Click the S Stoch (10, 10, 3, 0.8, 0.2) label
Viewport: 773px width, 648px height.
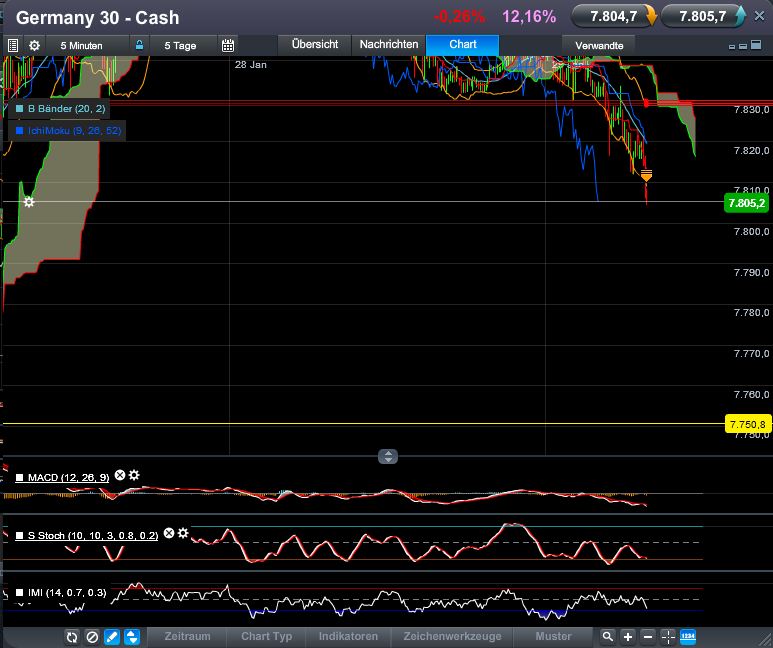pyautogui.click(x=93, y=536)
